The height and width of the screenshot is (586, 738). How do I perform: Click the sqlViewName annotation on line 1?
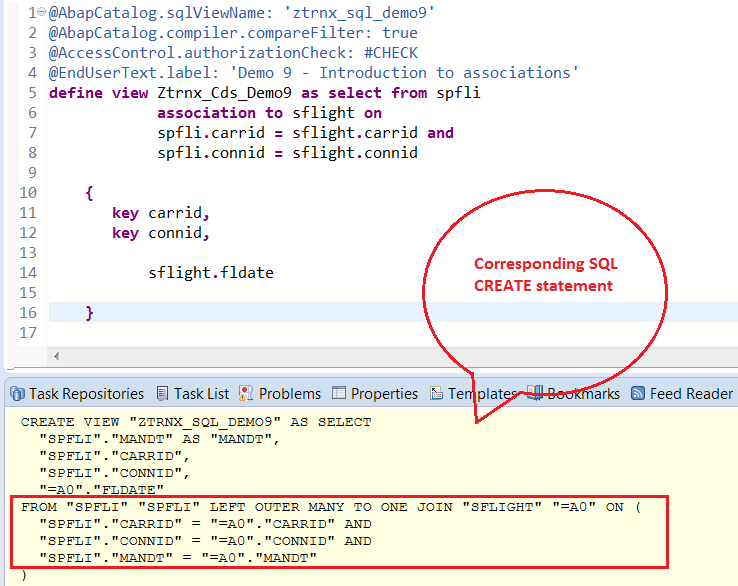(242, 13)
